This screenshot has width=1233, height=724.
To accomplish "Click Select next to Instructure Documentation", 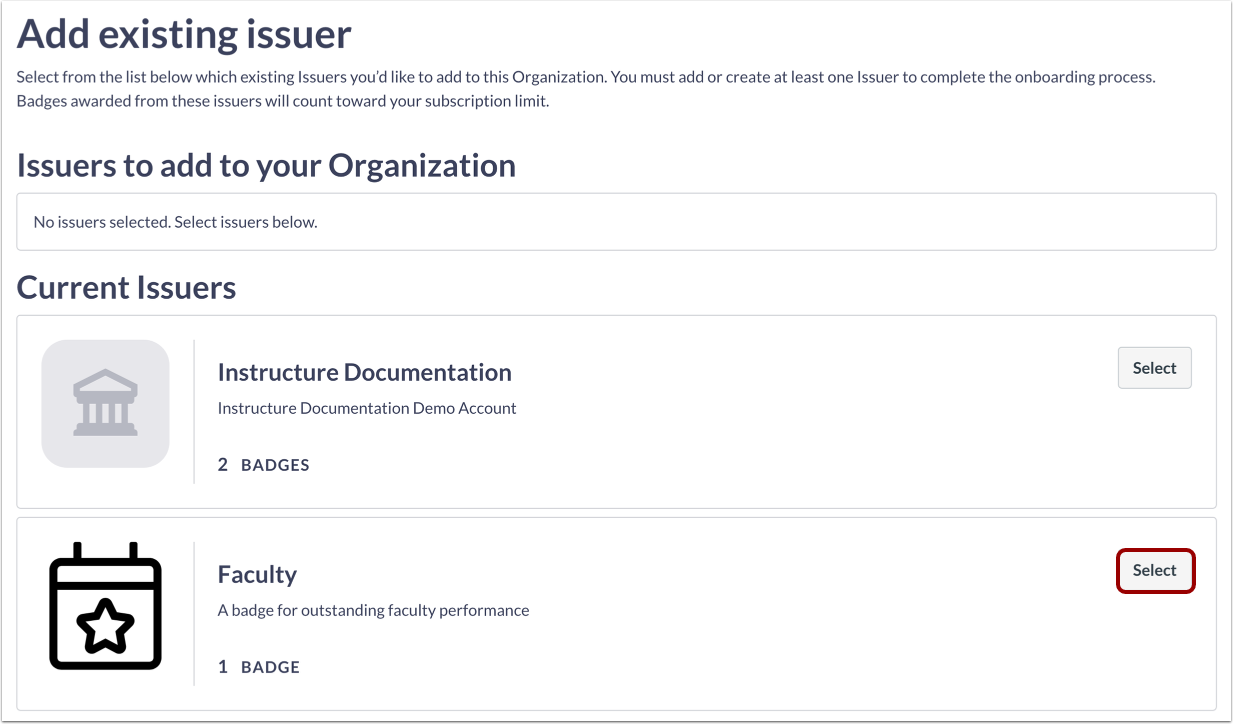I will [1154, 368].
